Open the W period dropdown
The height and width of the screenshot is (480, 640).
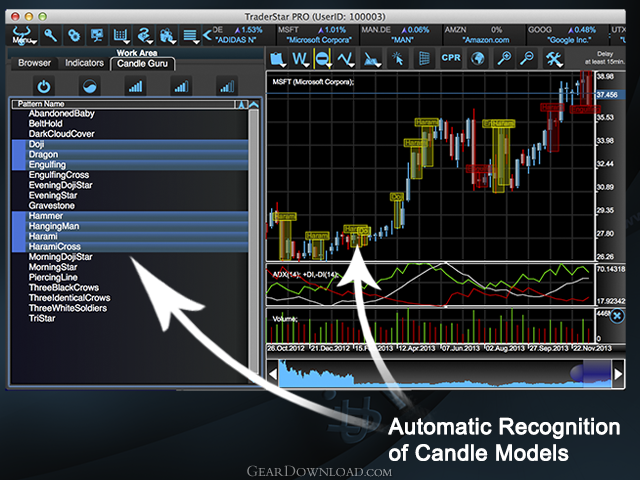coord(300,59)
